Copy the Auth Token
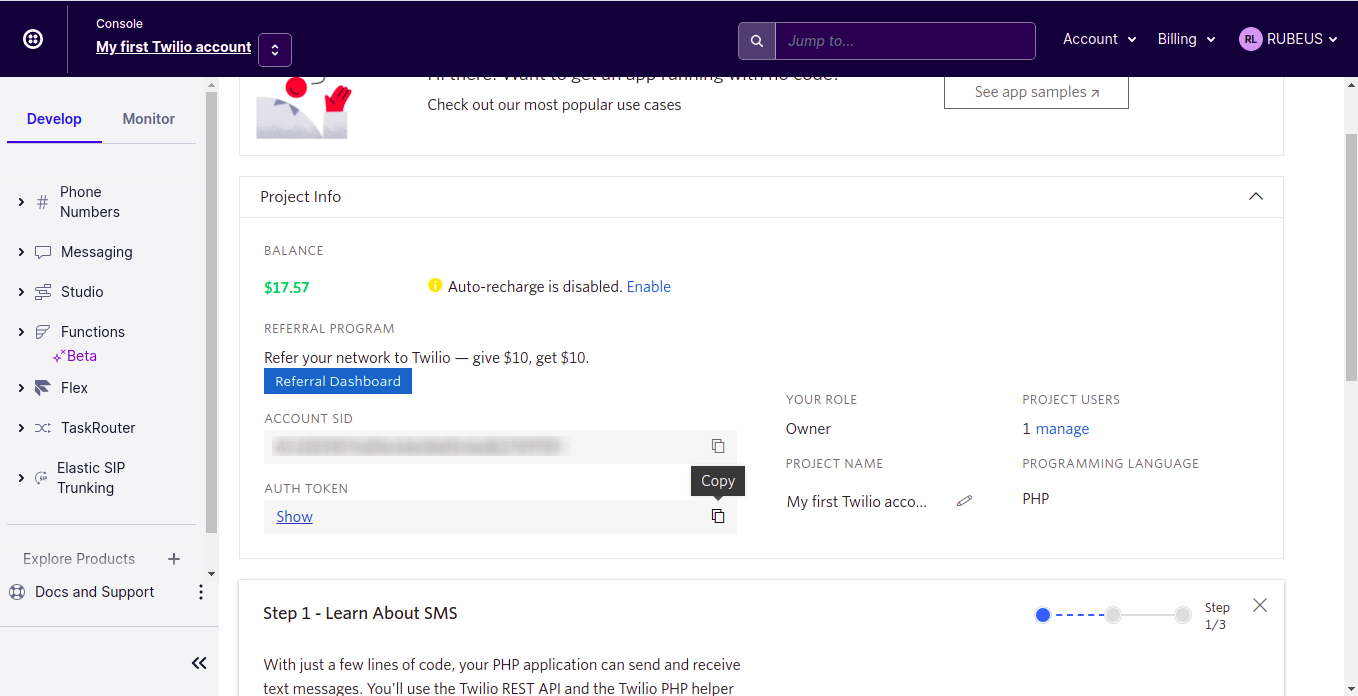The height and width of the screenshot is (696, 1358). (x=717, y=516)
